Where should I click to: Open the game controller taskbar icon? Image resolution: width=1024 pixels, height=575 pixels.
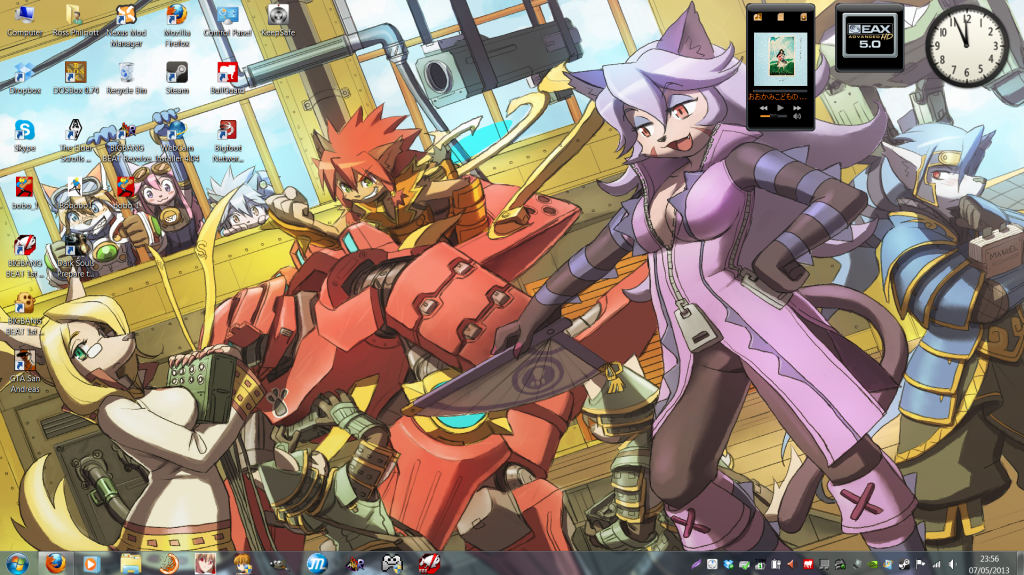click(x=392, y=563)
